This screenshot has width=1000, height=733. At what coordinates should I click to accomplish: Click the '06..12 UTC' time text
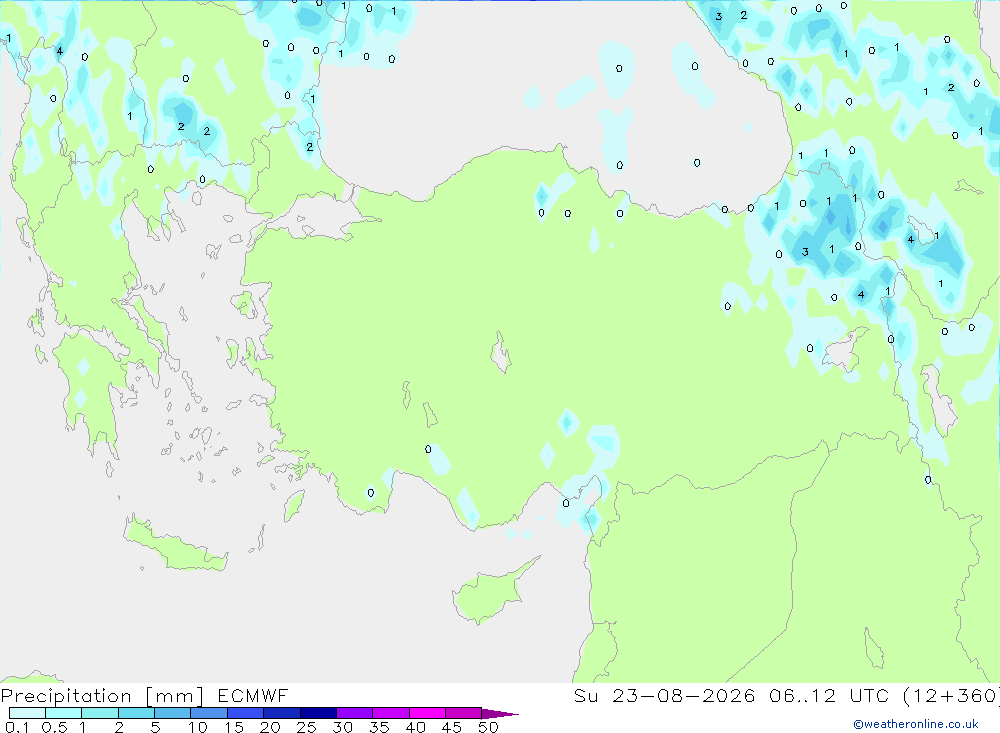click(x=830, y=695)
